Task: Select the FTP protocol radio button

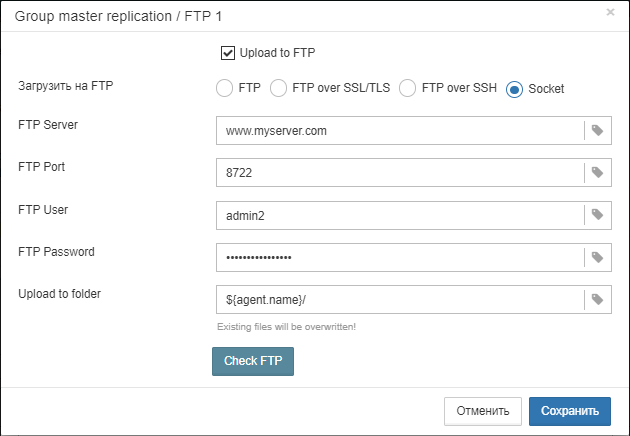Action: tap(224, 88)
